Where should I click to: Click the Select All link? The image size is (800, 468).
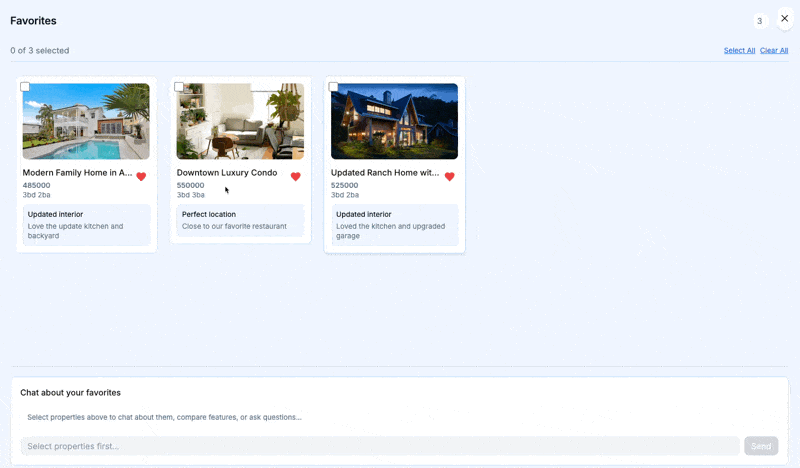[739, 51]
